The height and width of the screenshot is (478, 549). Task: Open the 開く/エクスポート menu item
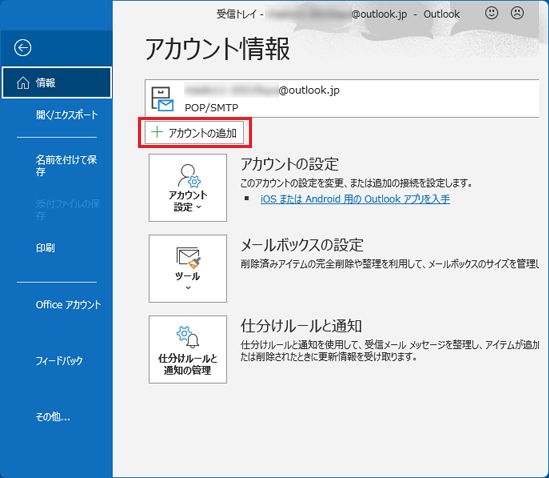pos(67,115)
